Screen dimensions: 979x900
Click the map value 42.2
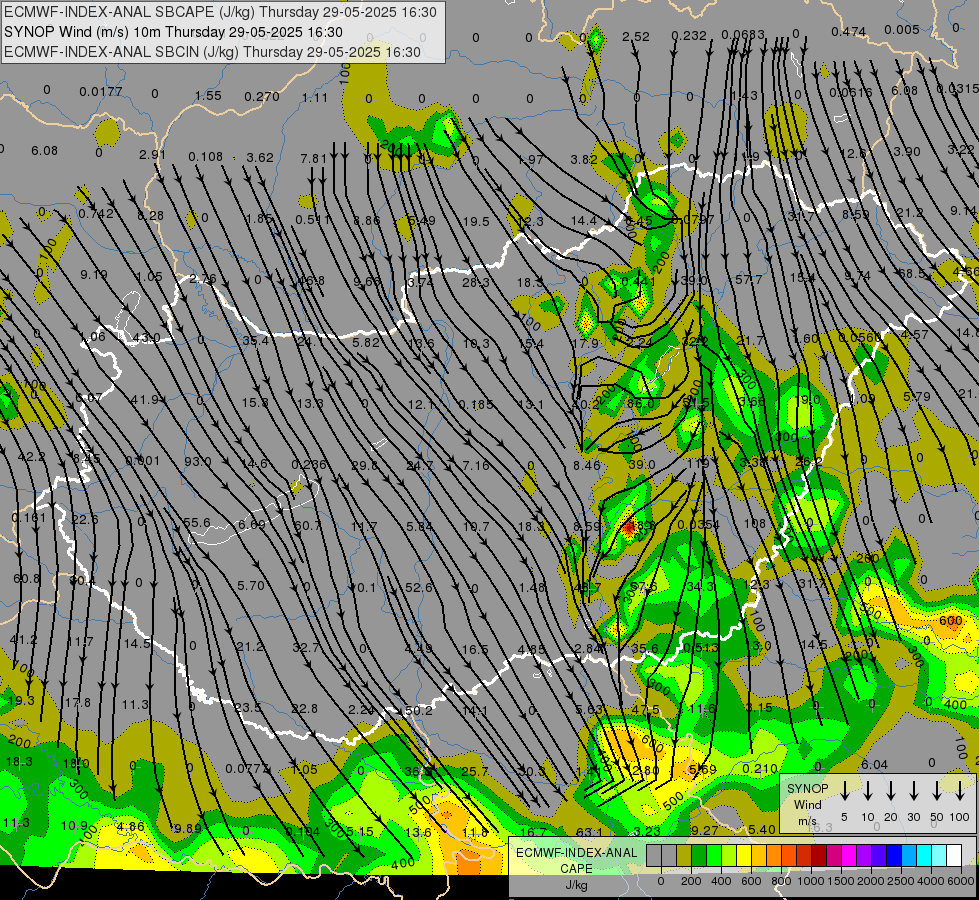point(31,457)
